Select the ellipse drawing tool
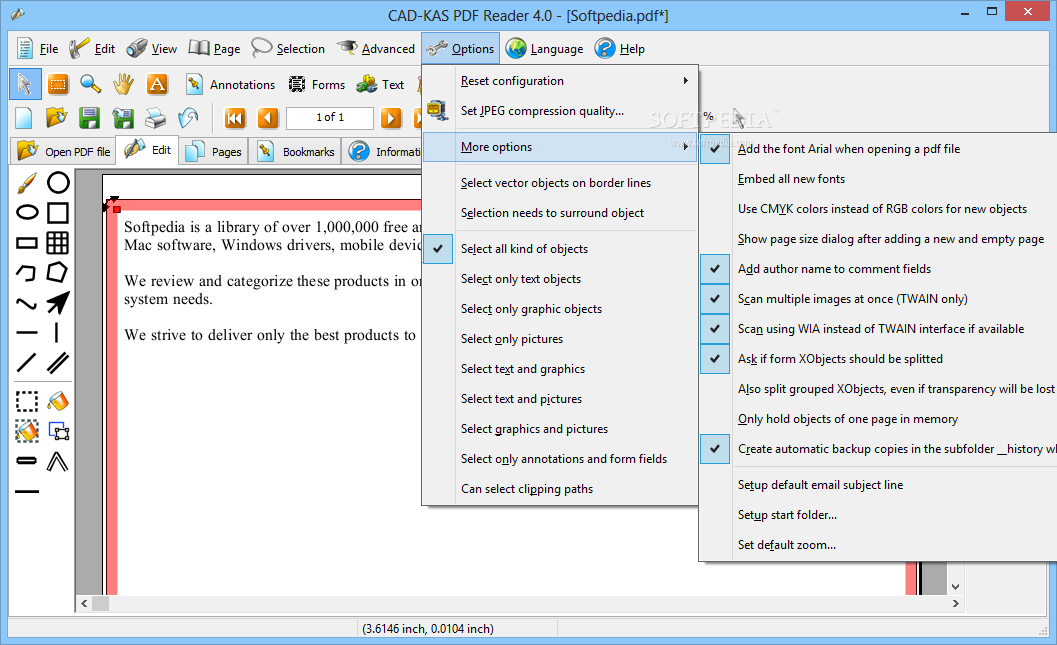Screen dimensions: 1057x645 [26, 213]
